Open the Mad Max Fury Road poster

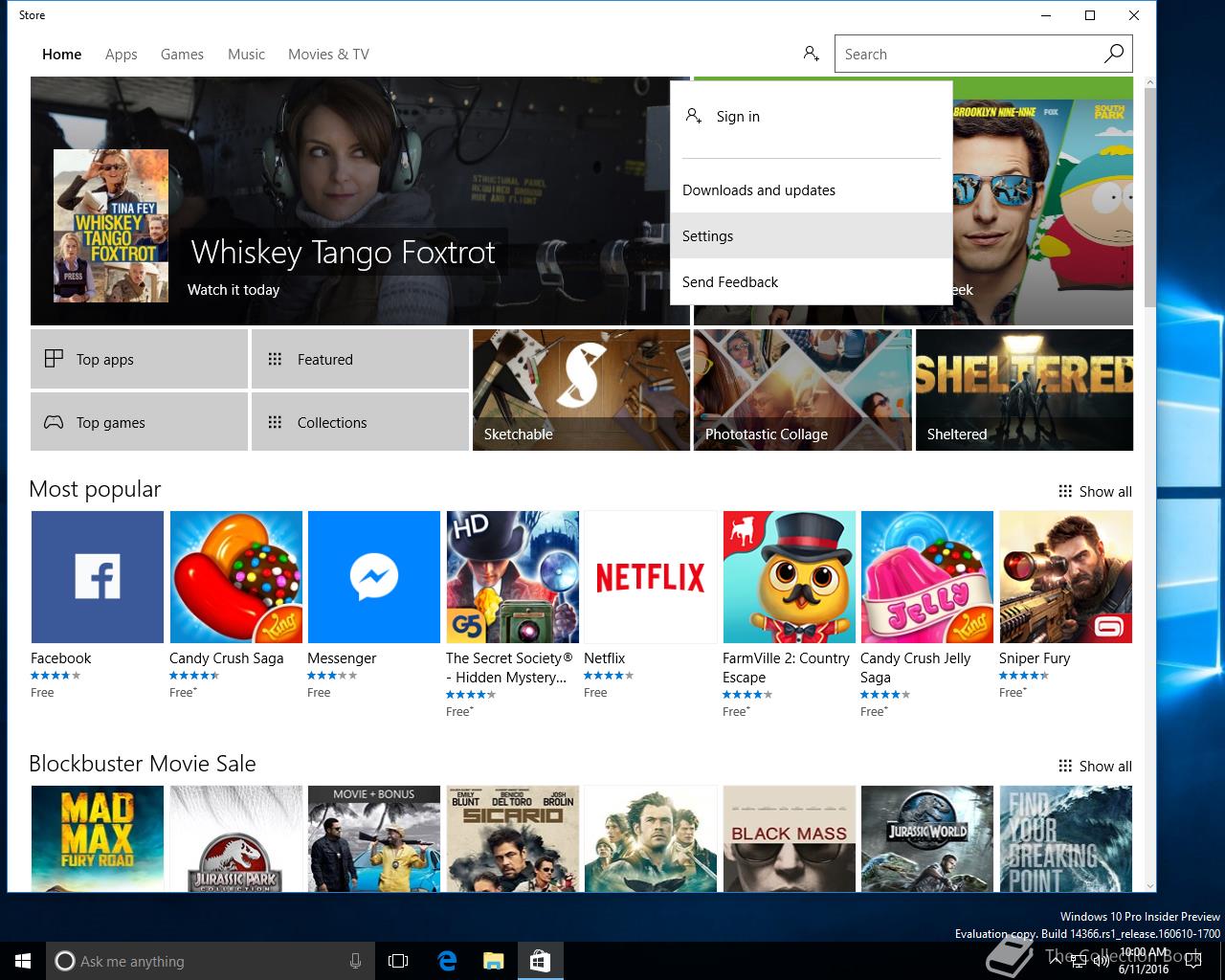coord(98,838)
